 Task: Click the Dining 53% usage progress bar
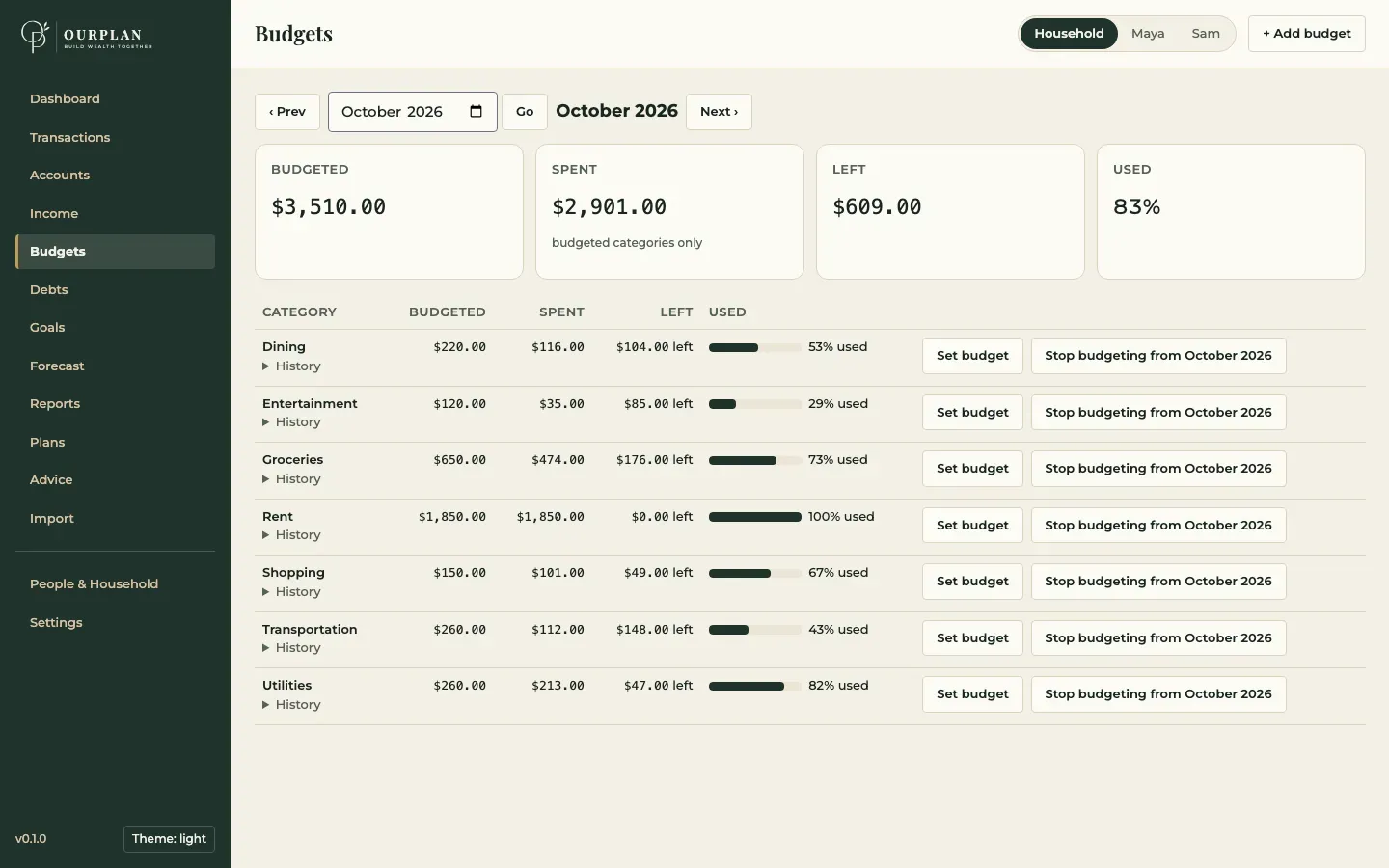755,347
